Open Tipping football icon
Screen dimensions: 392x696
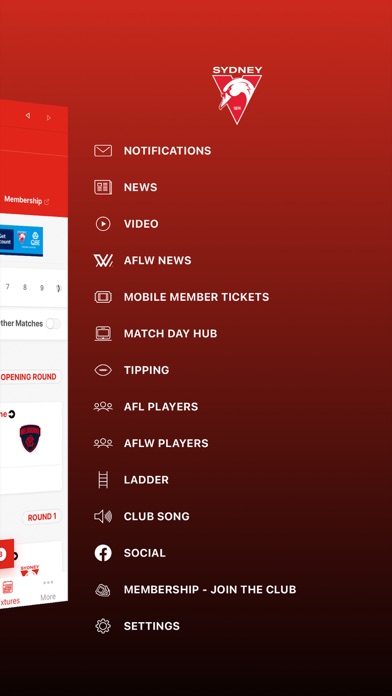point(103,370)
